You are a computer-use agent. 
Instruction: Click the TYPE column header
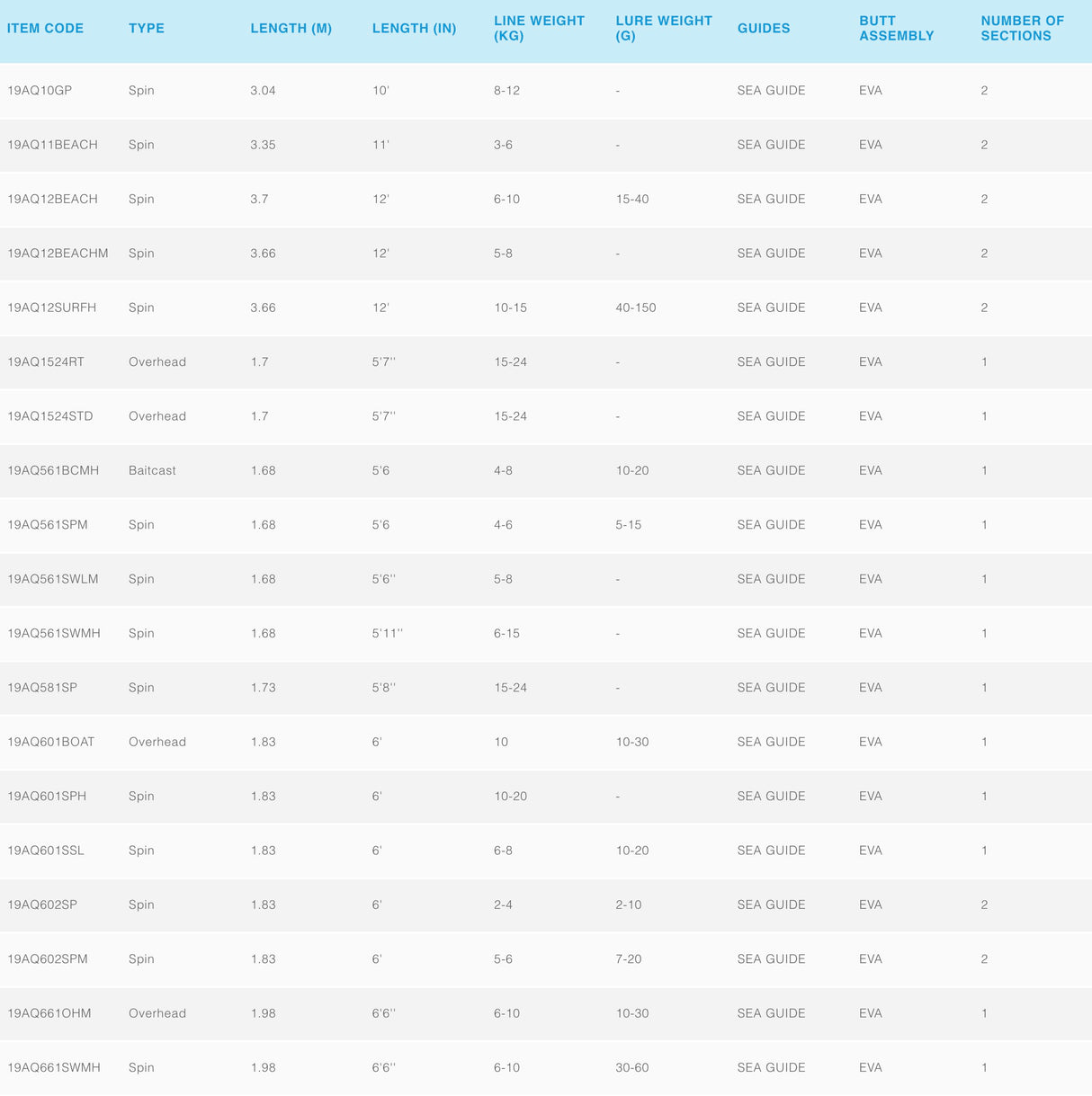click(146, 29)
